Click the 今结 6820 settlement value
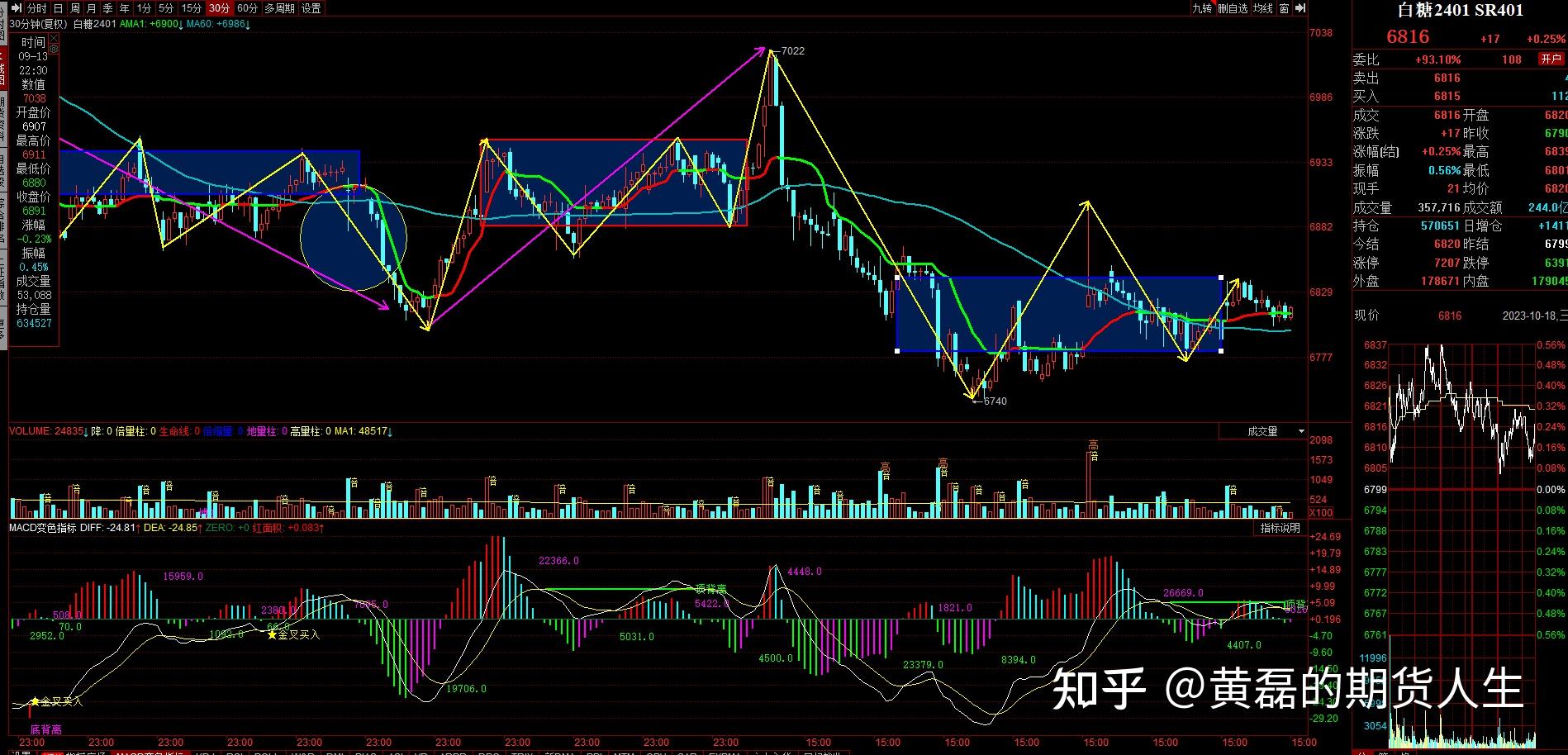This screenshot has height=755, width=1568. pos(1447,244)
